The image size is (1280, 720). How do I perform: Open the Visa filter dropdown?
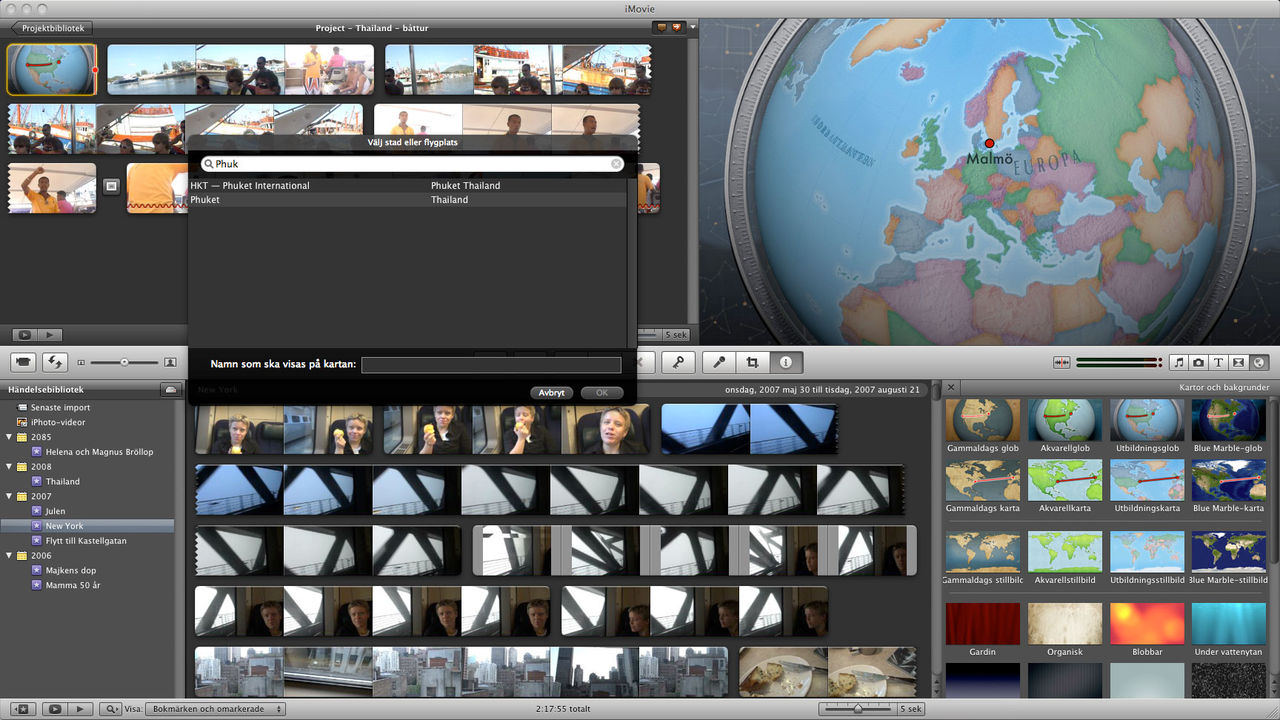click(x=214, y=709)
